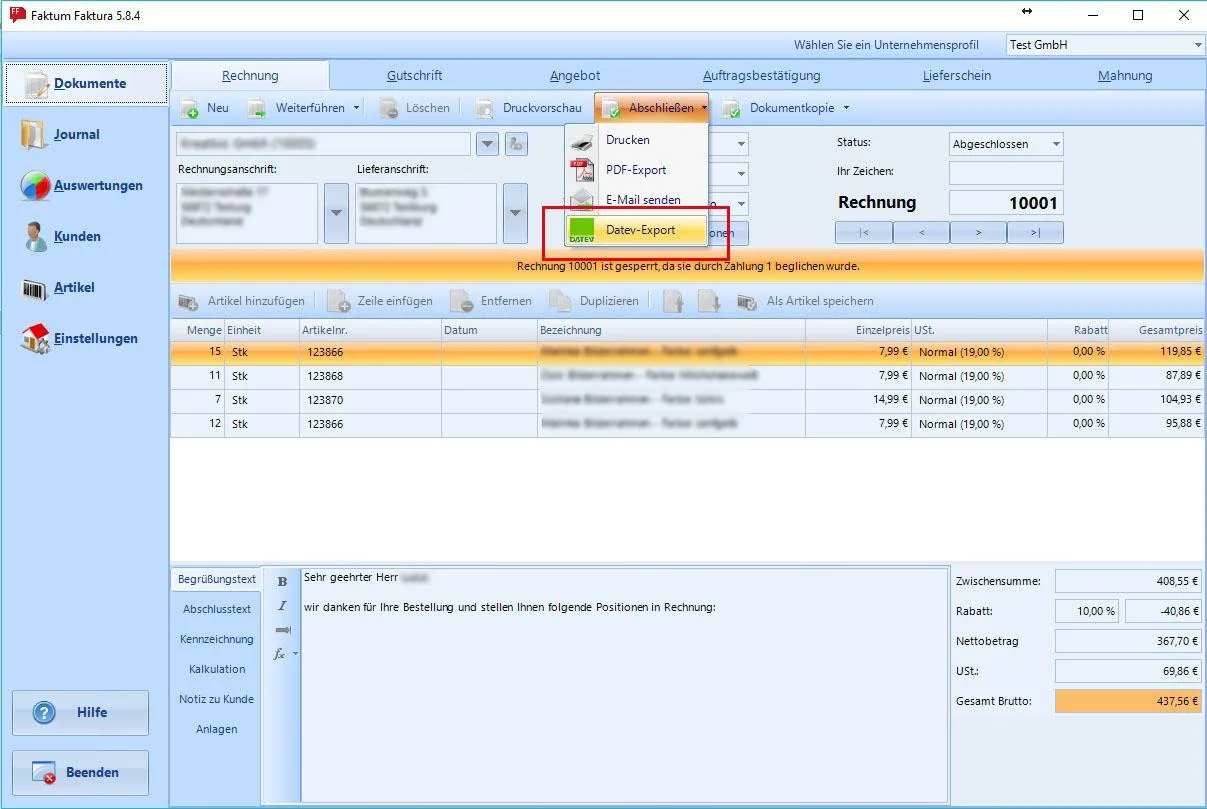Select the Kennzeichnung side tab

[217, 639]
